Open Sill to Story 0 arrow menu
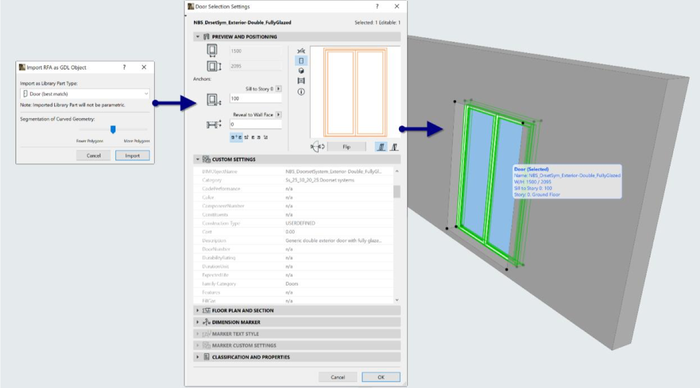 278,89
